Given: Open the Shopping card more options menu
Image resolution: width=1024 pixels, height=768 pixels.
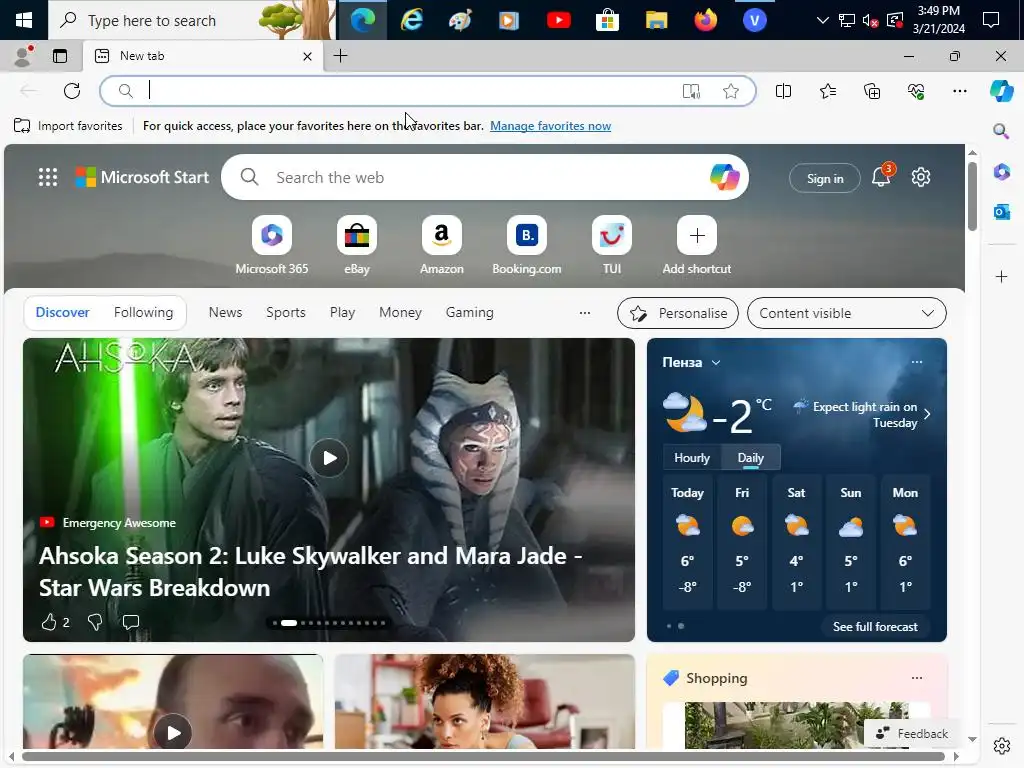Looking at the screenshot, I should (x=917, y=678).
